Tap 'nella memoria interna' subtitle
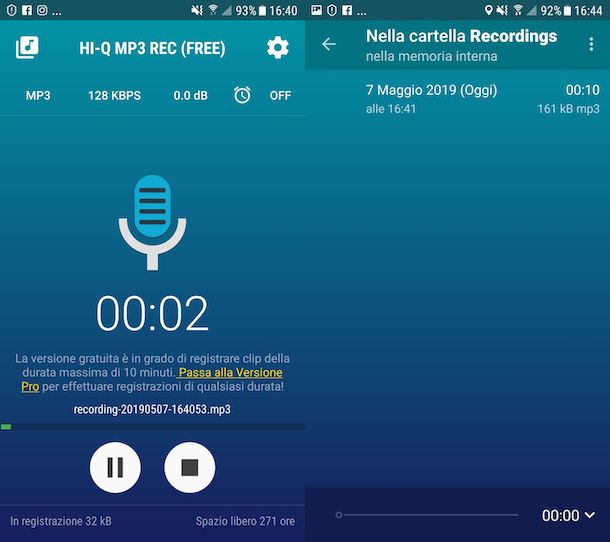The image size is (610, 542). coord(431,56)
